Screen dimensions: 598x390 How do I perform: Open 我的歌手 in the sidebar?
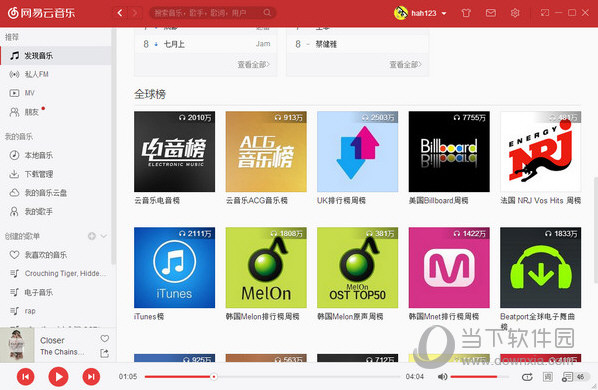pyautogui.click(x=56, y=212)
